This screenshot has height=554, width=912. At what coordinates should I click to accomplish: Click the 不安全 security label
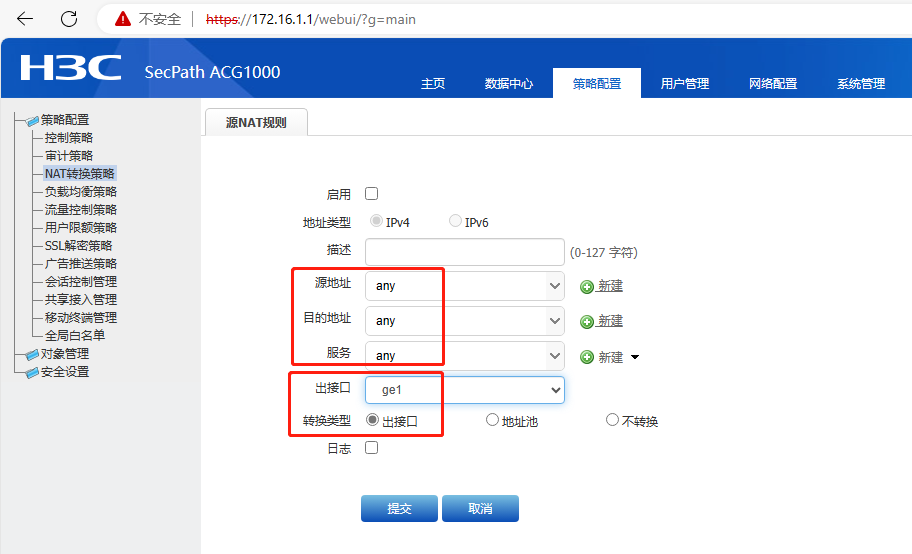(160, 19)
